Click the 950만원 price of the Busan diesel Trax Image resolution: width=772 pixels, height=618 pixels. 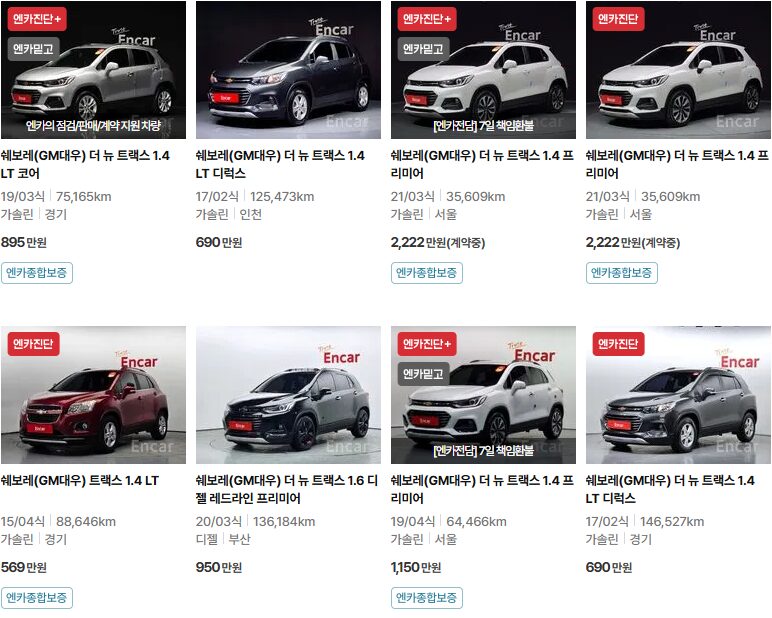coord(219,567)
